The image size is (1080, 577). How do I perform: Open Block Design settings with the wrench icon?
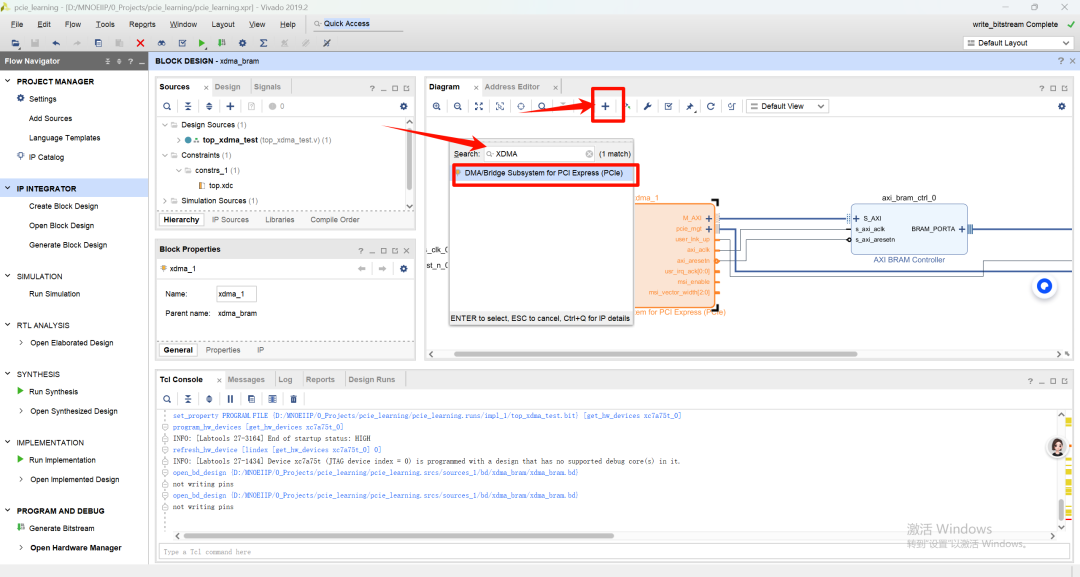click(x=648, y=106)
